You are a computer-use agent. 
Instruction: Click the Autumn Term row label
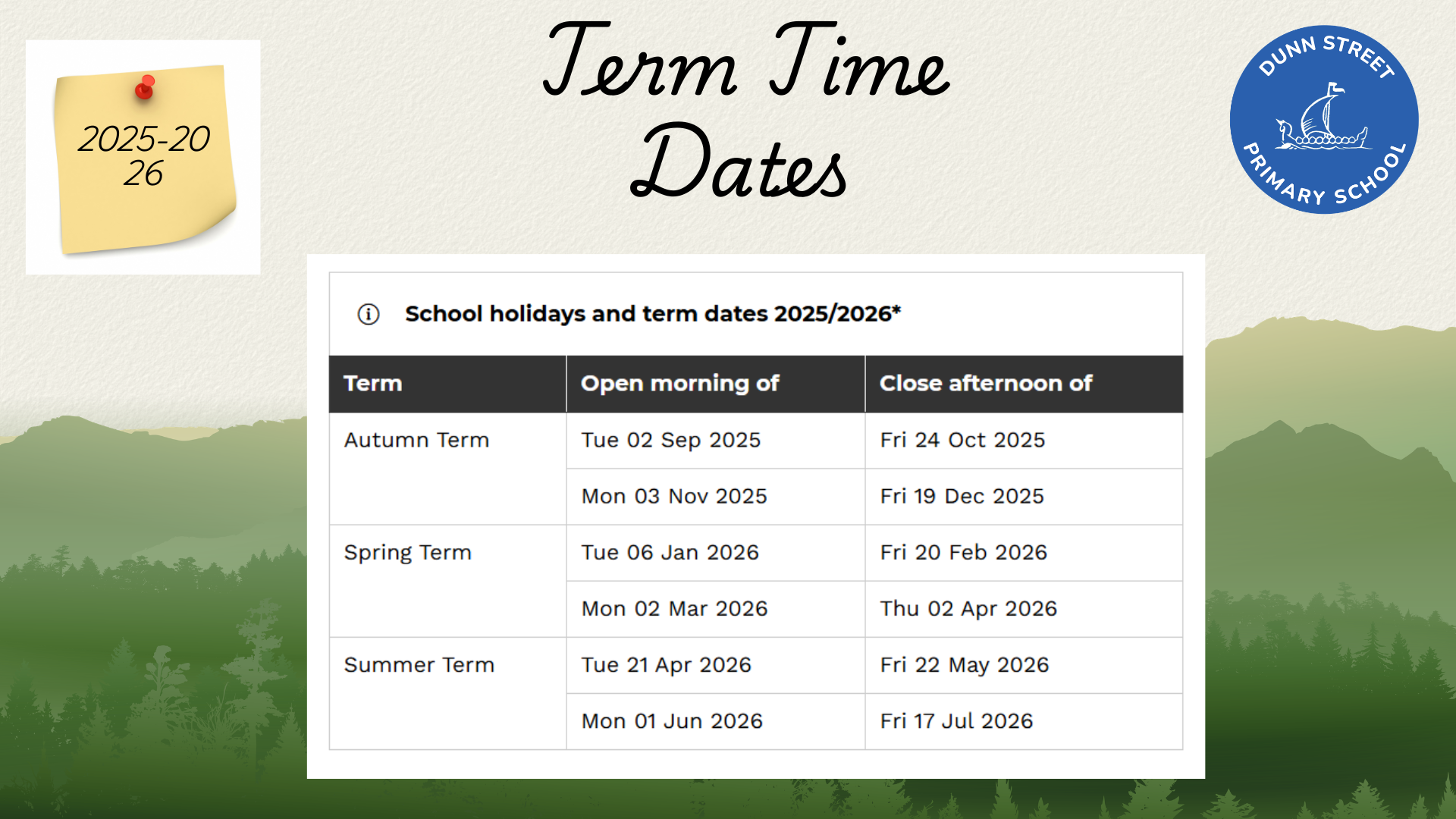point(416,441)
